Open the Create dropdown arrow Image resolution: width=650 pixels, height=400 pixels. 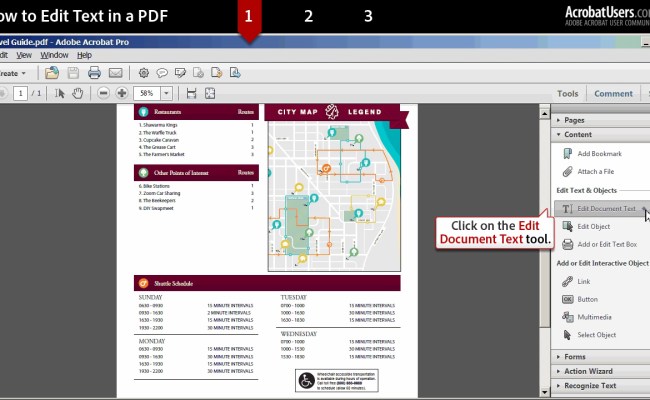pyautogui.click(x=24, y=73)
